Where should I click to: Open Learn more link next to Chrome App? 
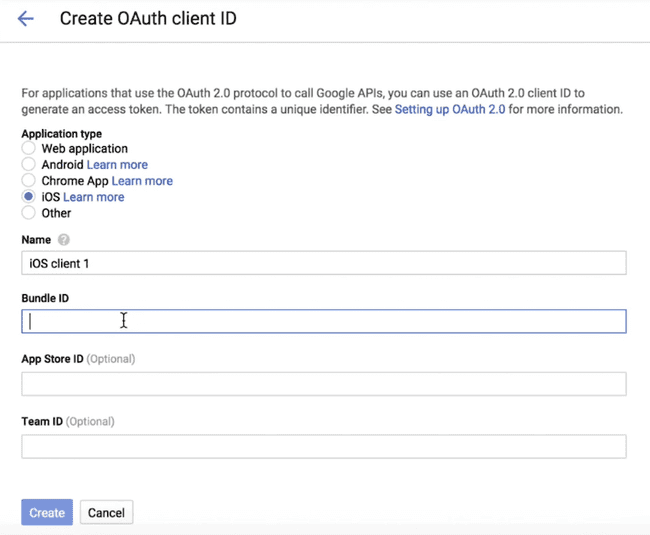point(142,181)
